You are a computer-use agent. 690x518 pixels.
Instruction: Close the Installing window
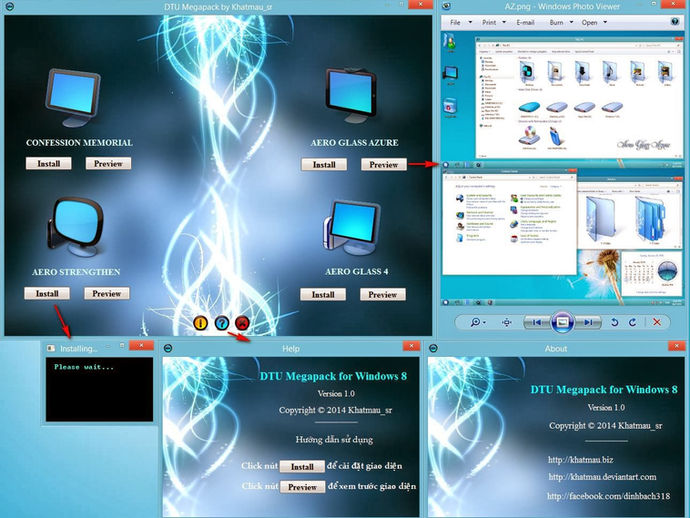(x=141, y=345)
